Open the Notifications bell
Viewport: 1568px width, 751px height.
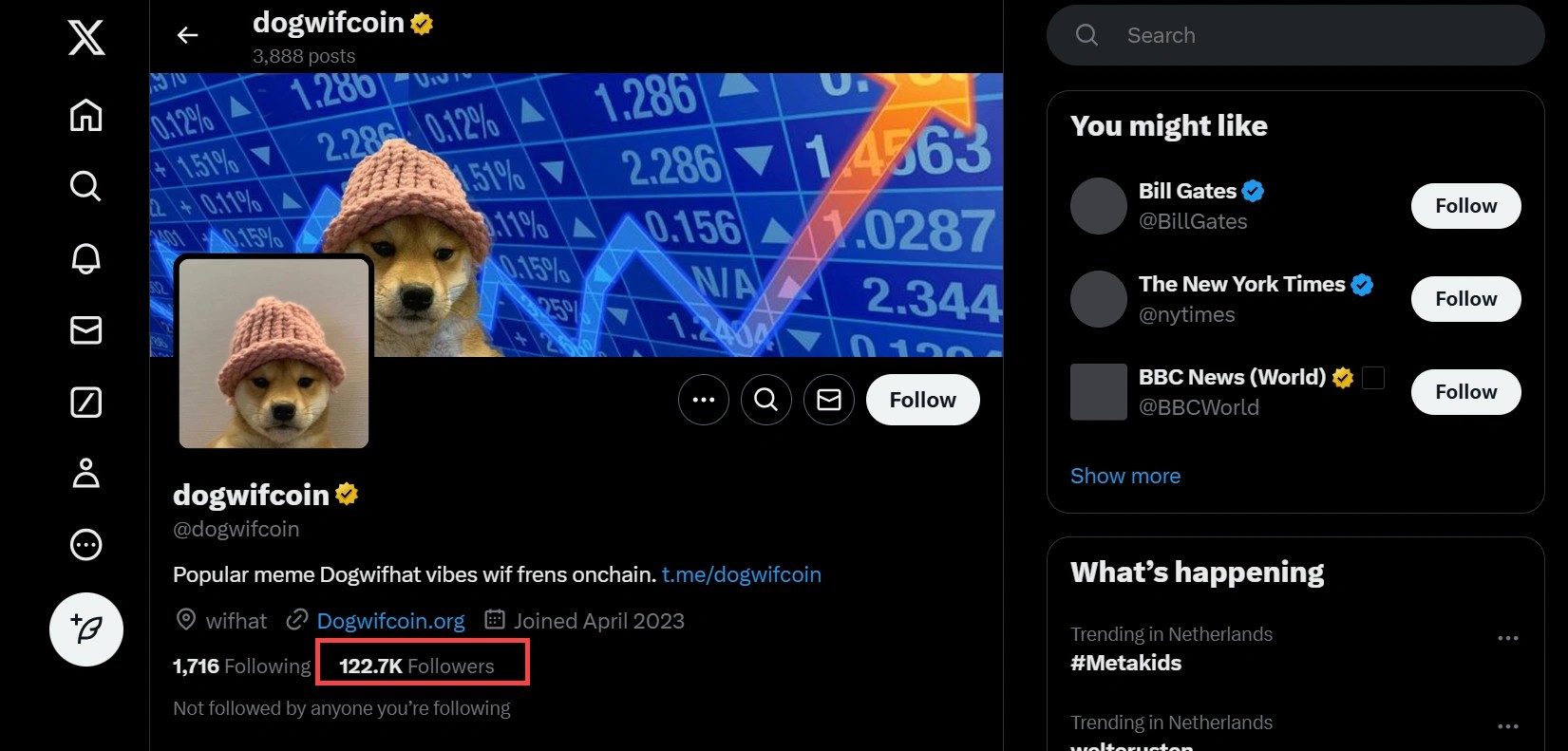(86, 258)
